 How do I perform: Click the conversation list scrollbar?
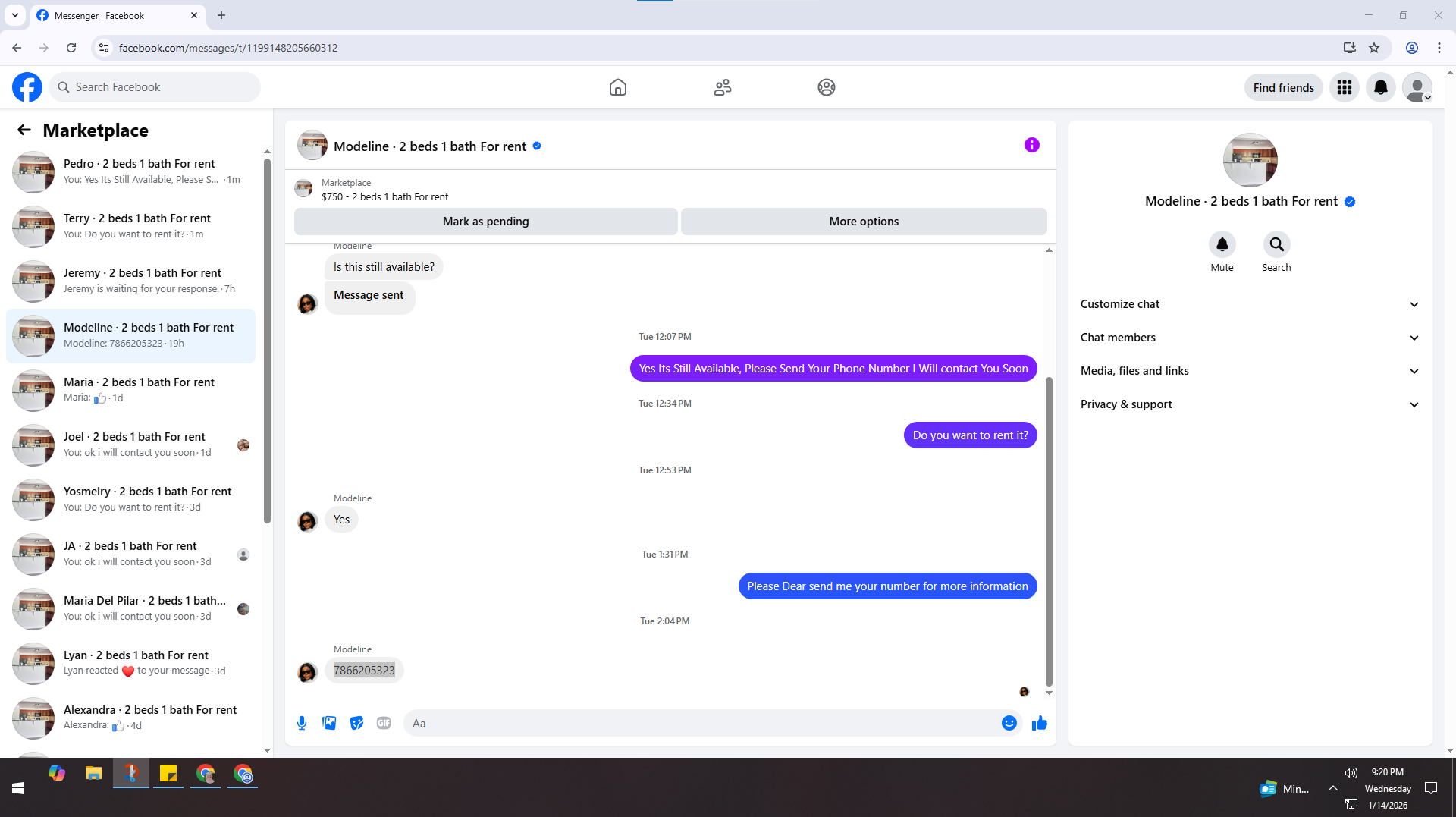pos(267,340)
